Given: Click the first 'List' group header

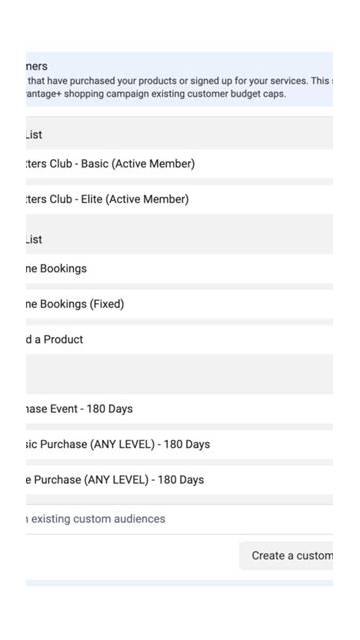Looking at the screenshot, I should click(180, 133).
